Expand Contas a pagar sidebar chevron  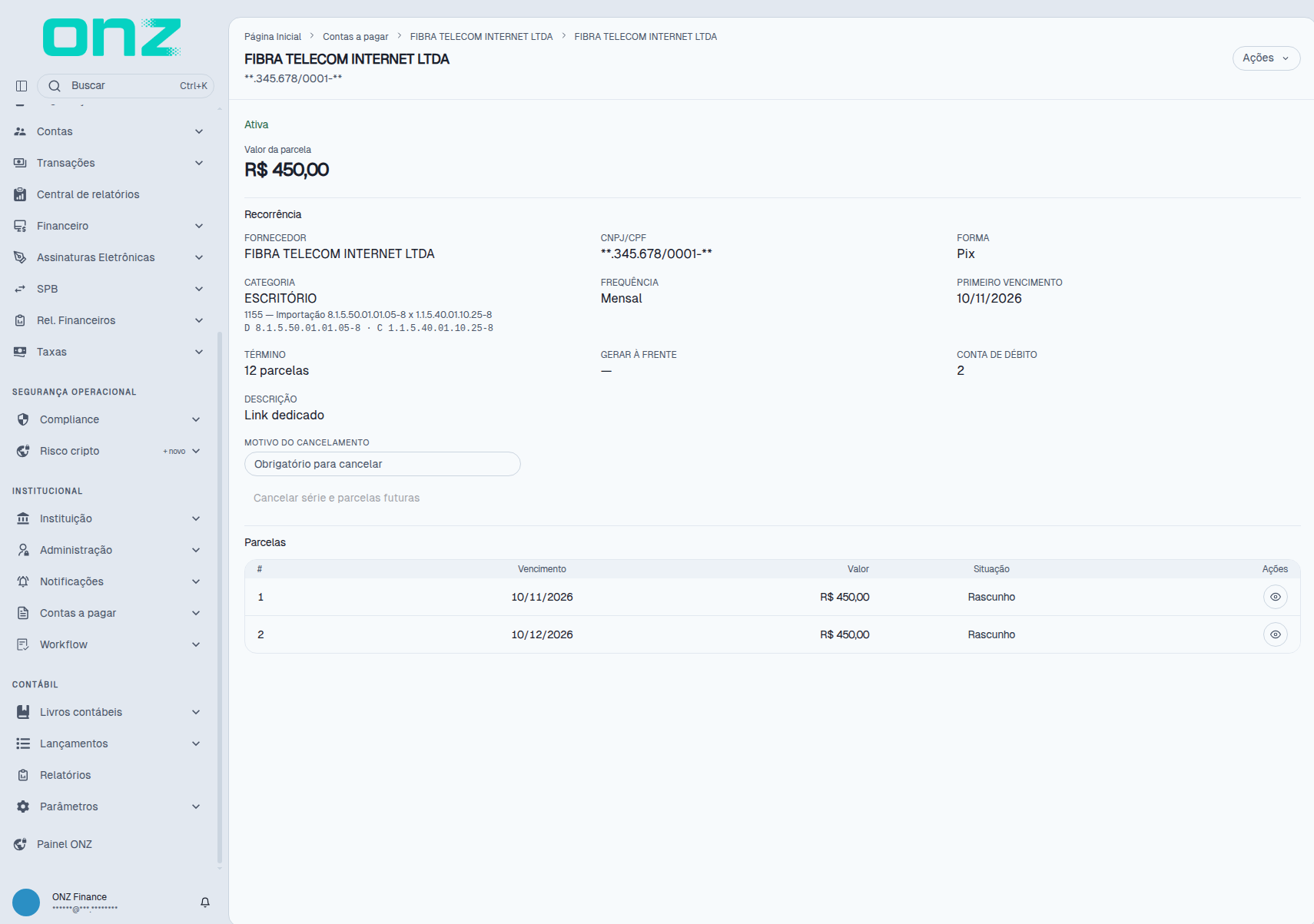point(196,613)
